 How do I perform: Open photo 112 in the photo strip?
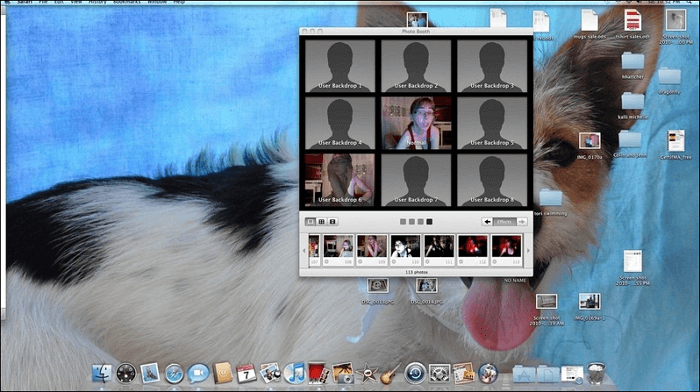pyautogui.click(x=473, y=249)
